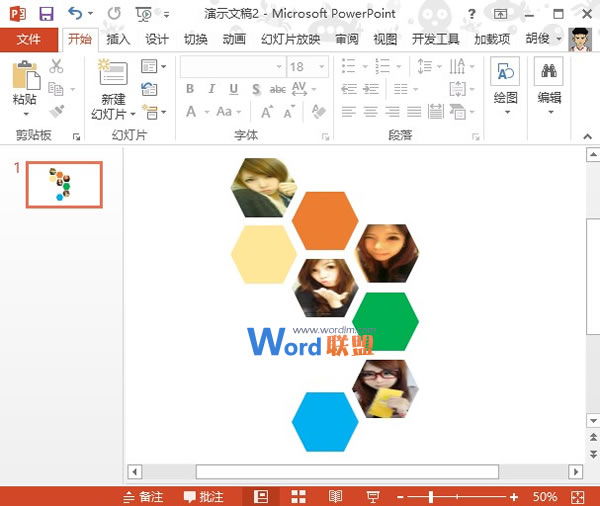The width and height of the screenshot is (600, 506).
Task: Switch to Normal view in status bar
Action: tap(261, 496)
